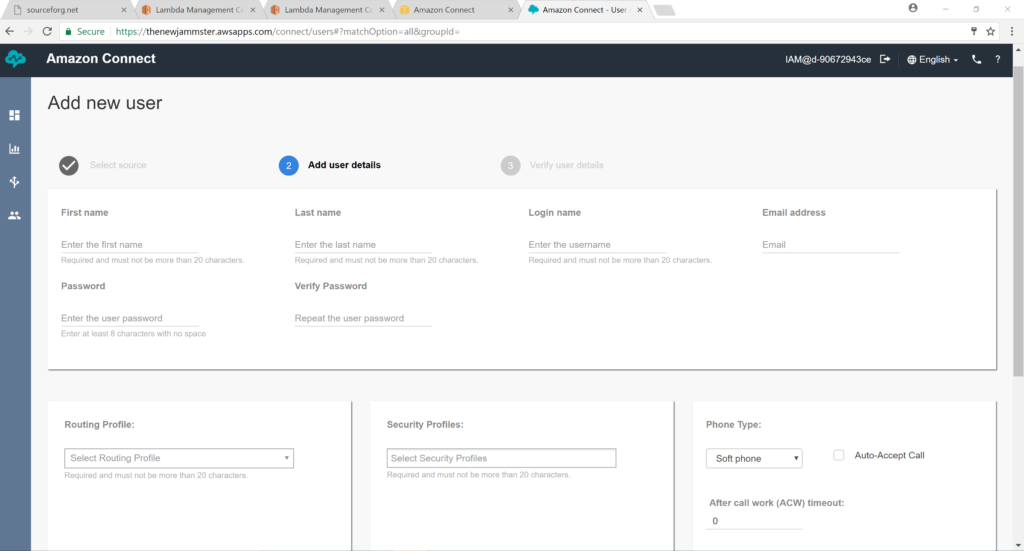Click 'Enter at least 8 characters' hint text
1024x551 pixels.
pyautogui.click(x=133, y=334)
